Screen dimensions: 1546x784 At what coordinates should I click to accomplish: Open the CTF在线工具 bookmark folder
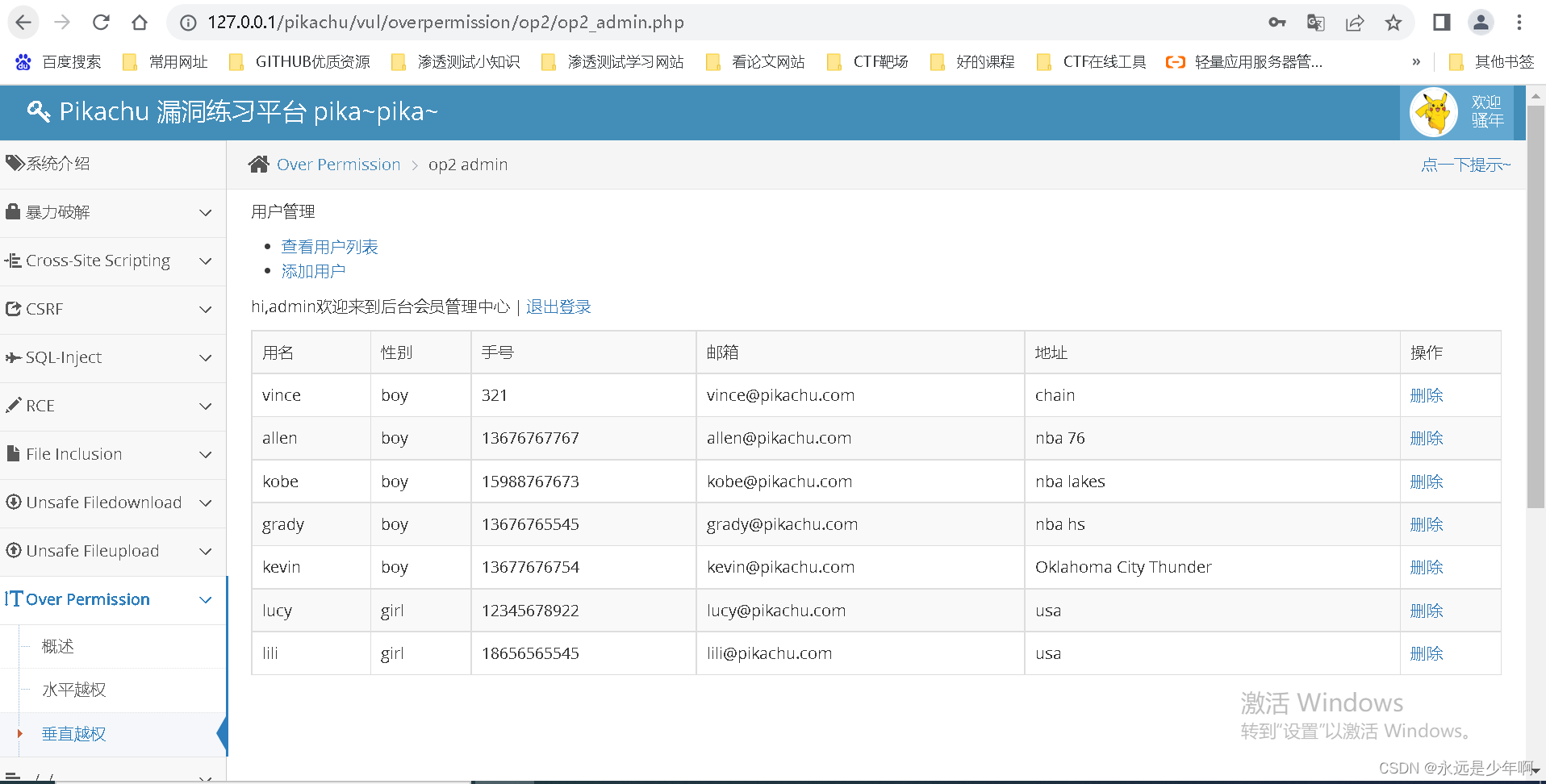click(1091, 62)
